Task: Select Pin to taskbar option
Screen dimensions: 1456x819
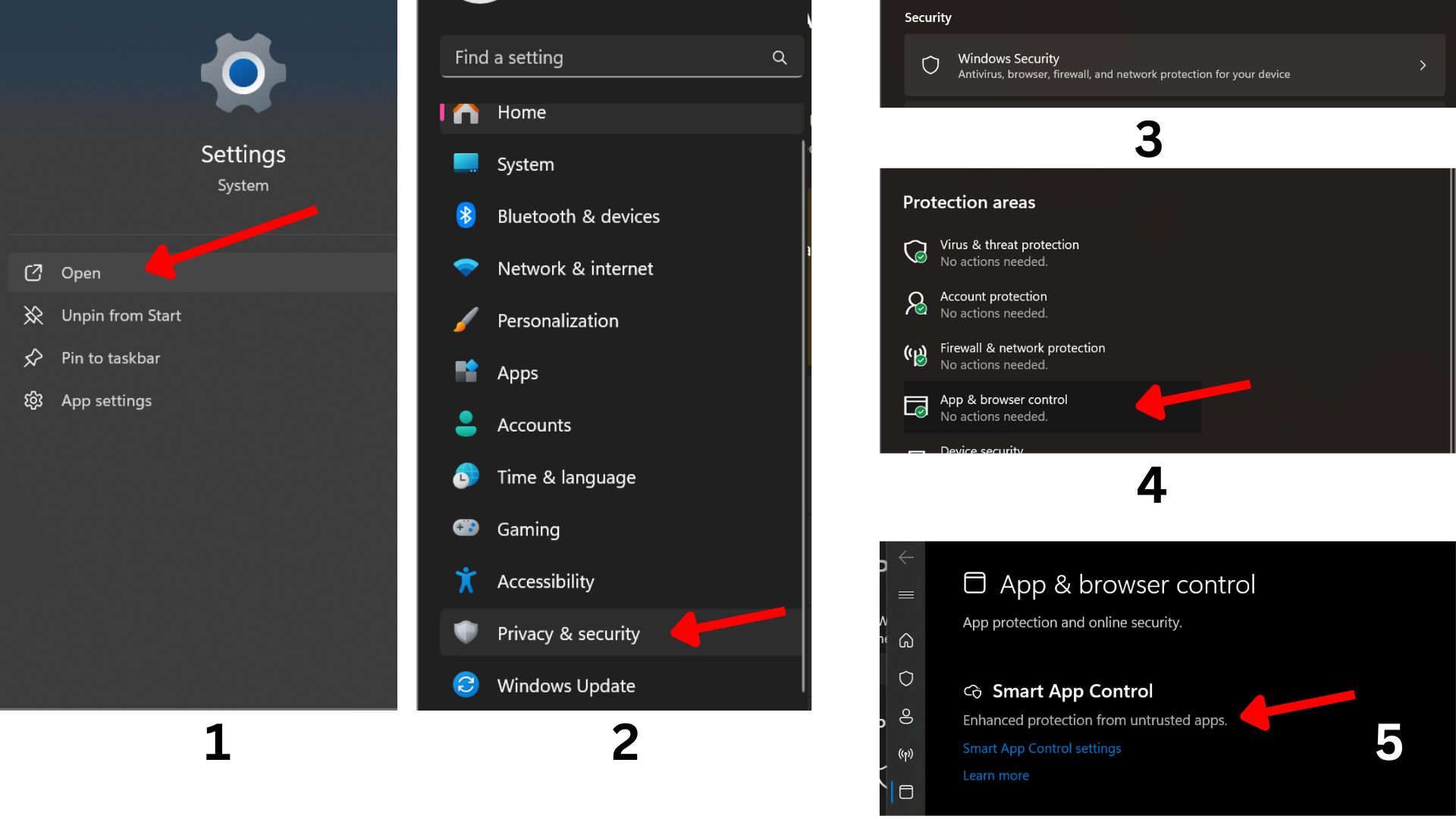Action: click(111, 358)
